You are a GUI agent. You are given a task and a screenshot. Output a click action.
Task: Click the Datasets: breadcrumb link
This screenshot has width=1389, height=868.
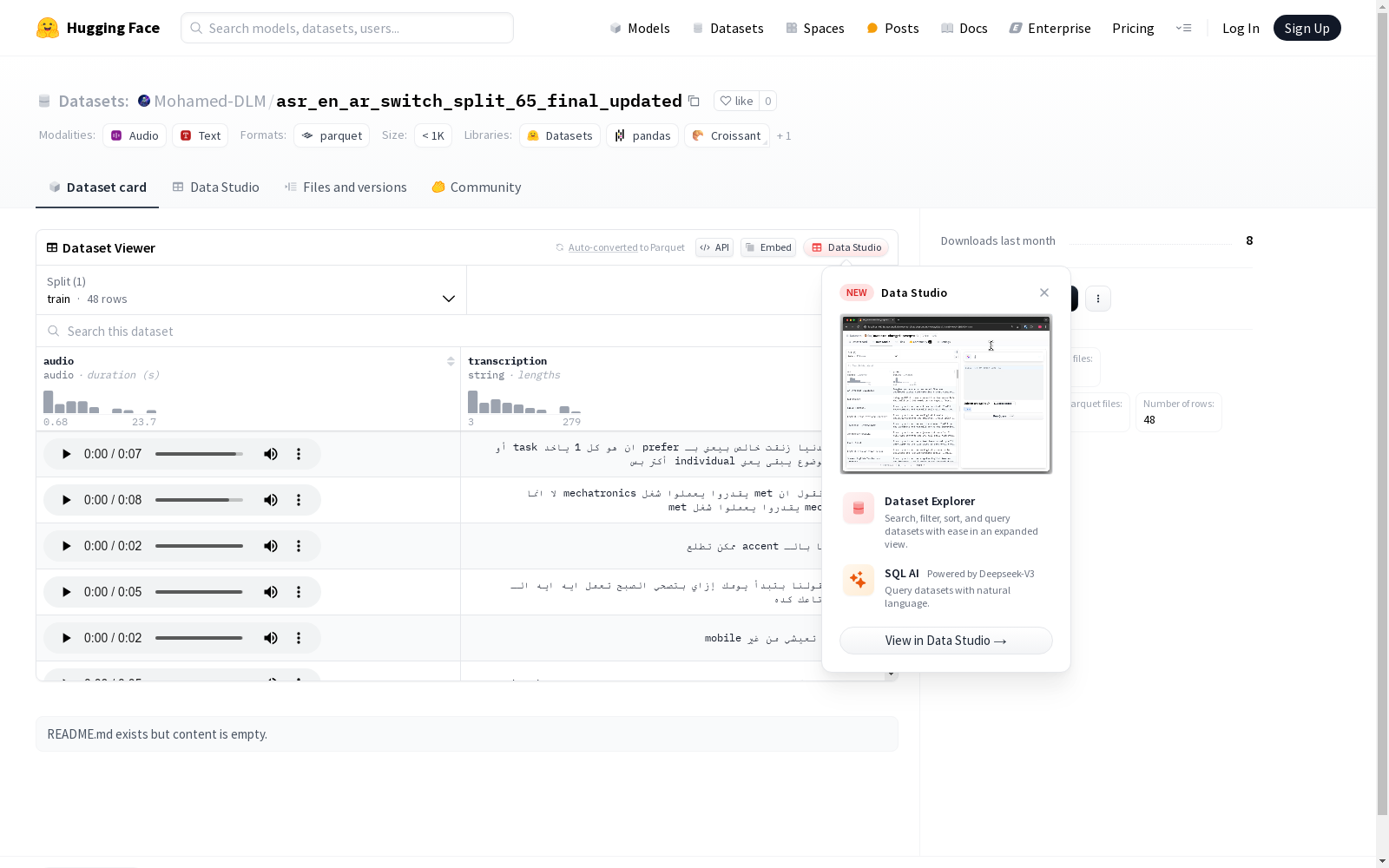click(x=94, y=101)
